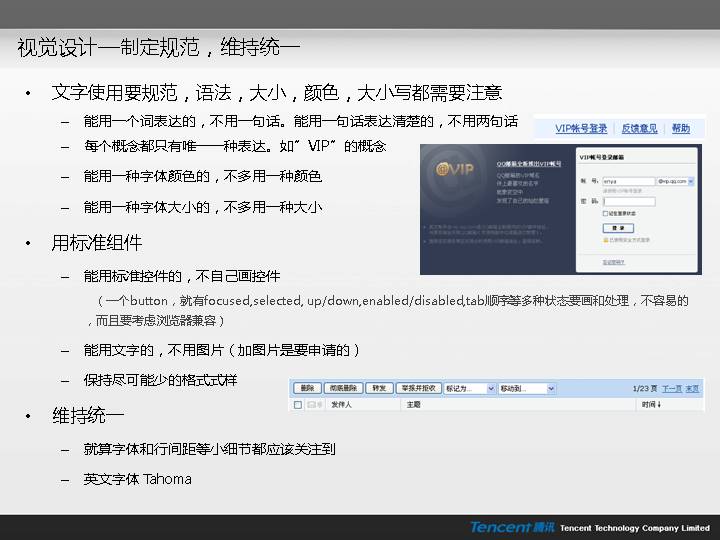Open the 反馈意见 link

click(x=639, y=129)
